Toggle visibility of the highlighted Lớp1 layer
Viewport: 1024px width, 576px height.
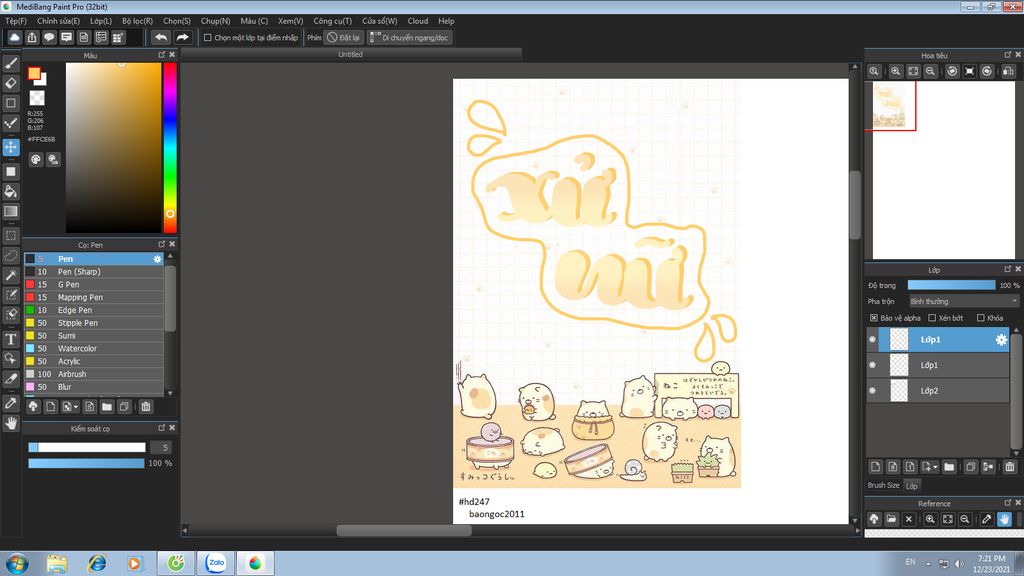click(x=872, y=340)
